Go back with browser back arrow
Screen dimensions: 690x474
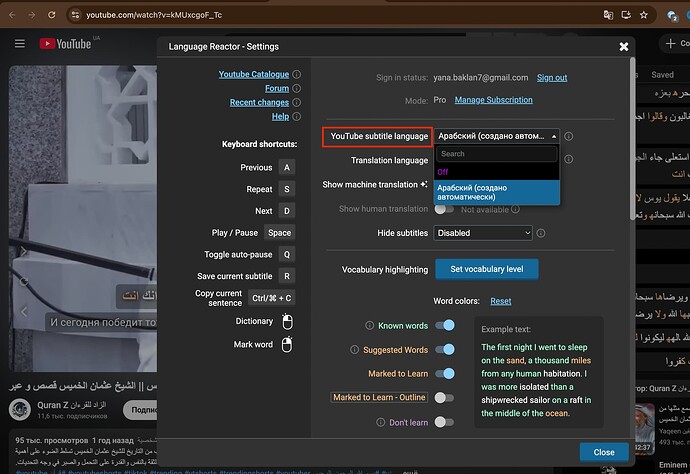tap(12, 15)
